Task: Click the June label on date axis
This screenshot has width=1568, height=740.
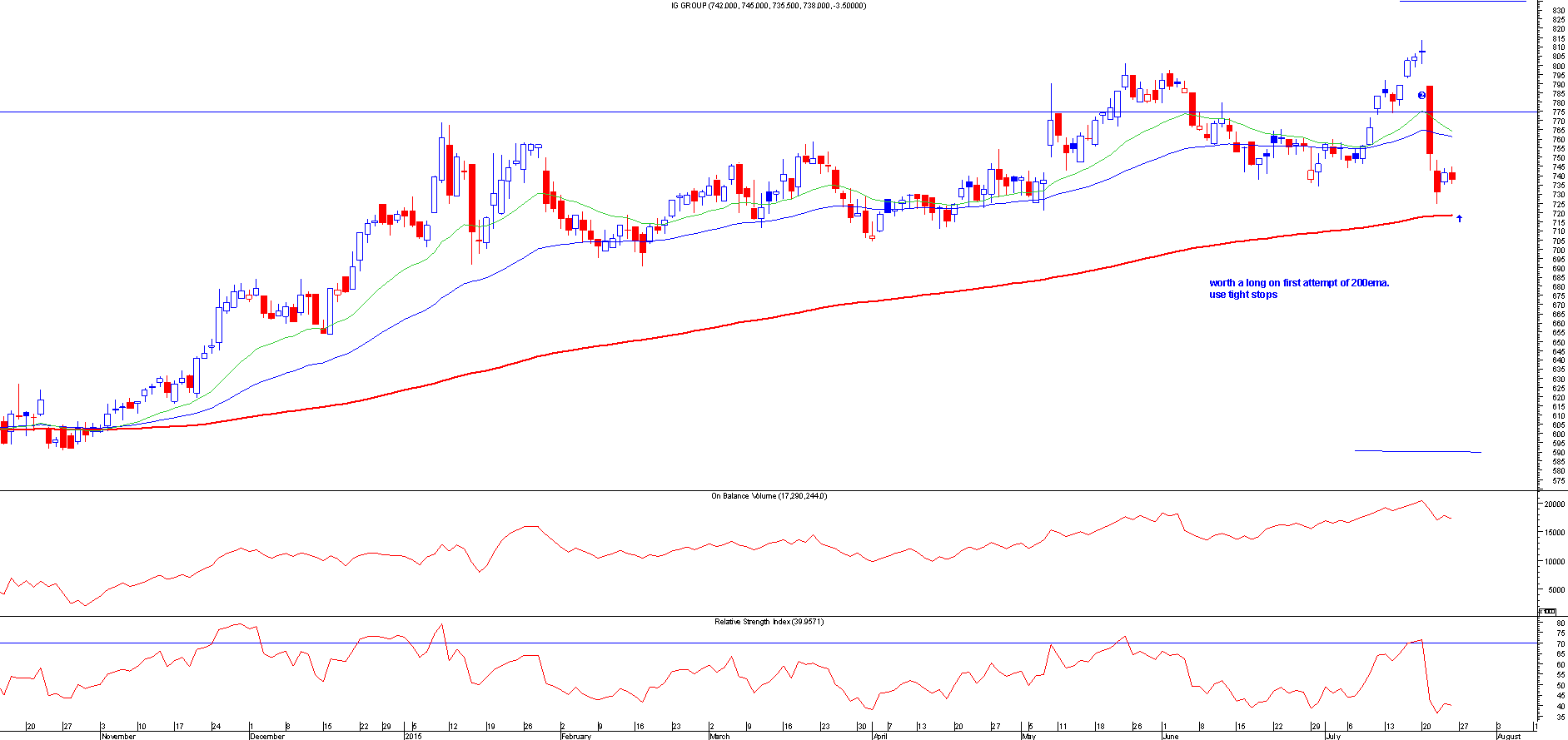Action: (x=1170, y=736)
